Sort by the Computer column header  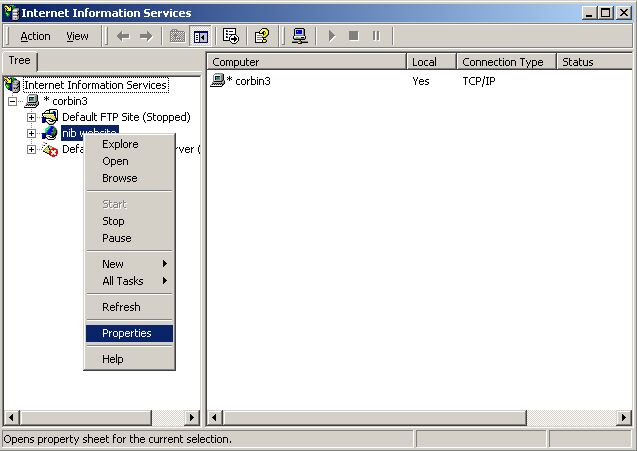pos(307,62)
